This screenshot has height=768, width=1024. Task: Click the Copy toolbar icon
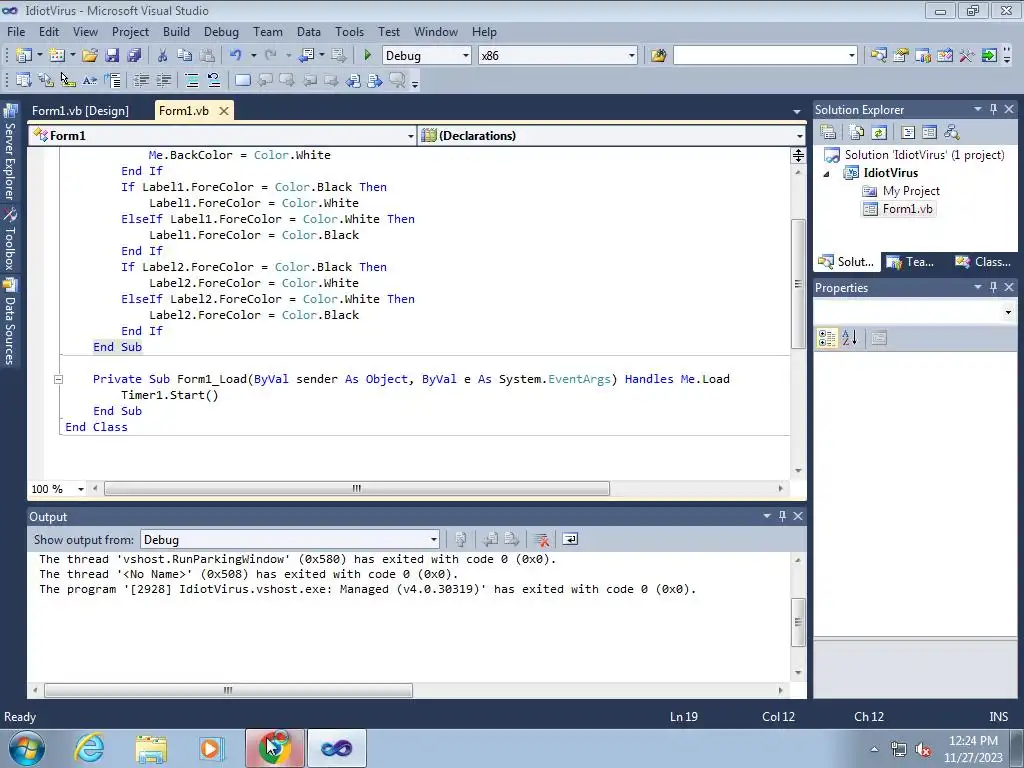185,56
